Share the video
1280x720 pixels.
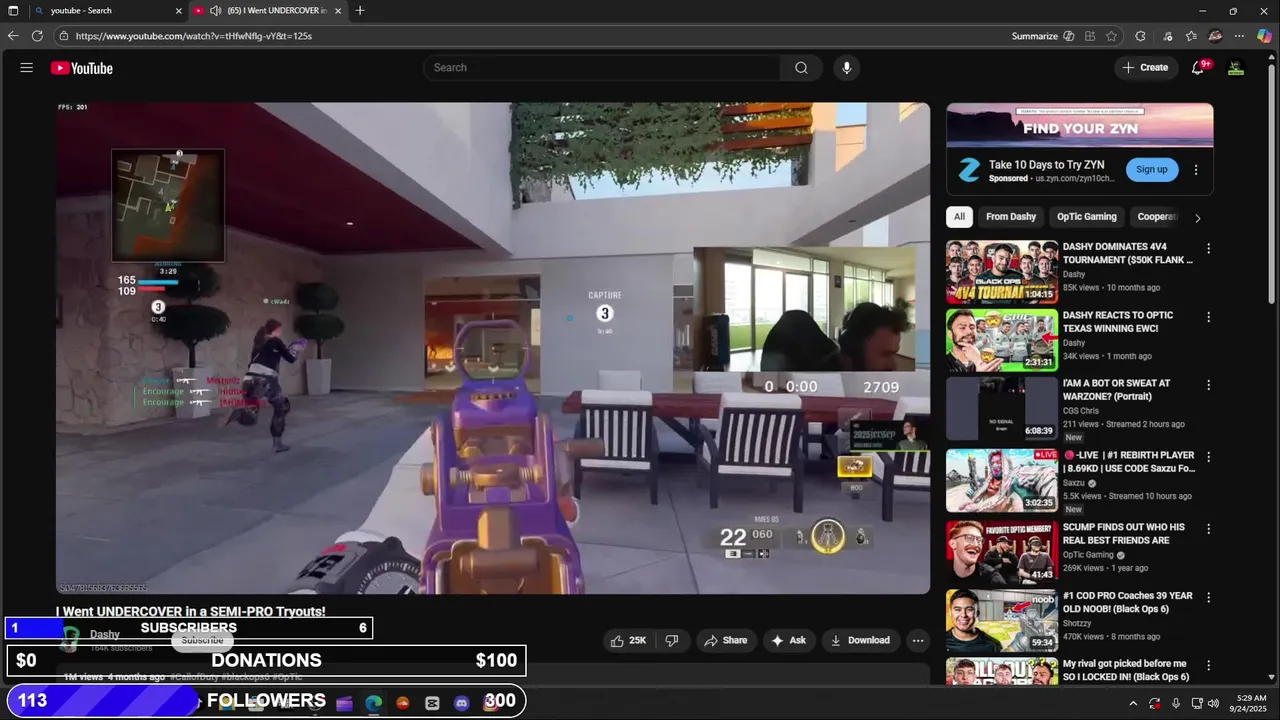pos(724,640)
